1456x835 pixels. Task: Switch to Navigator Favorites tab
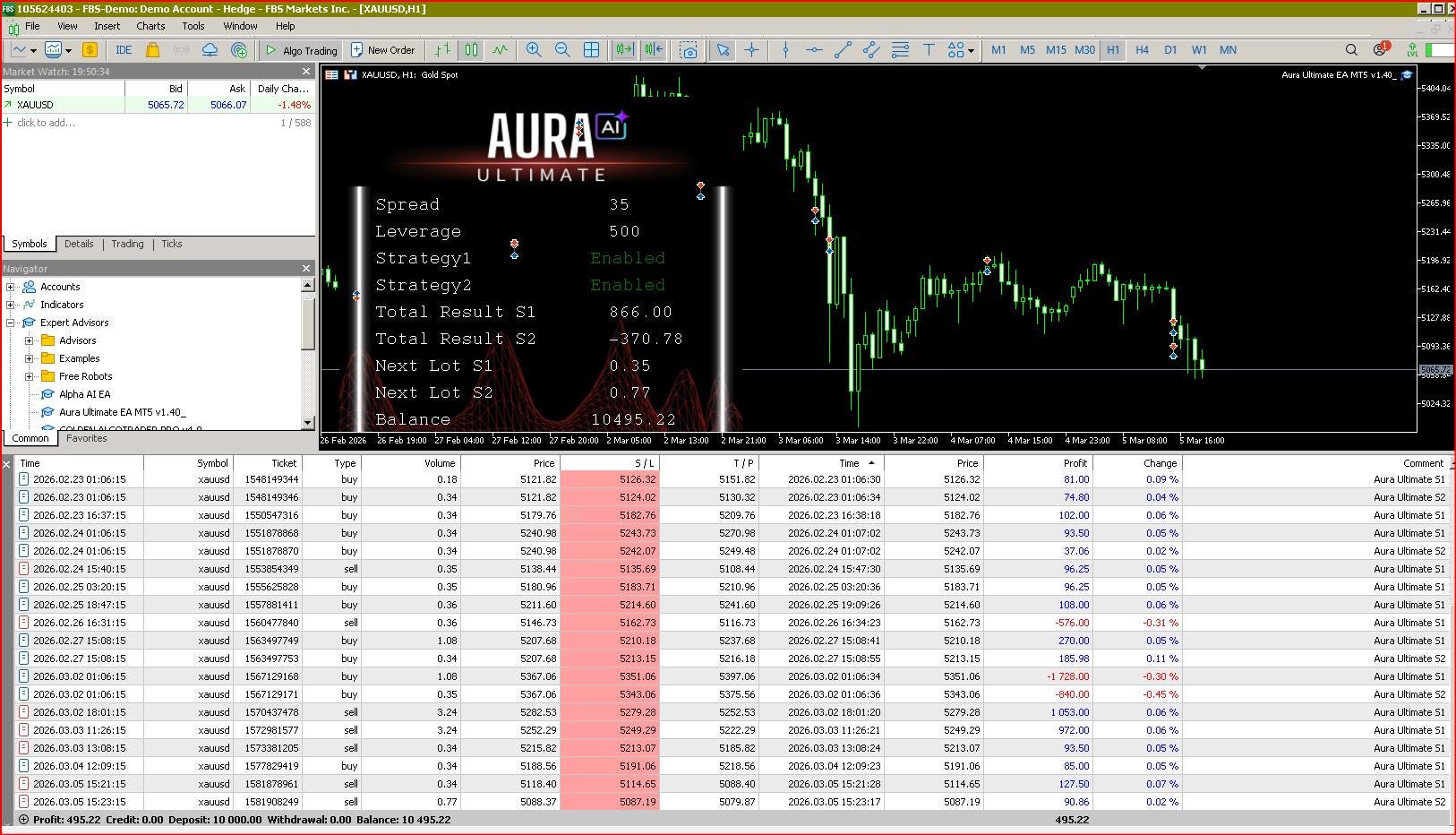pyautogui.click(x=87, y=438)
